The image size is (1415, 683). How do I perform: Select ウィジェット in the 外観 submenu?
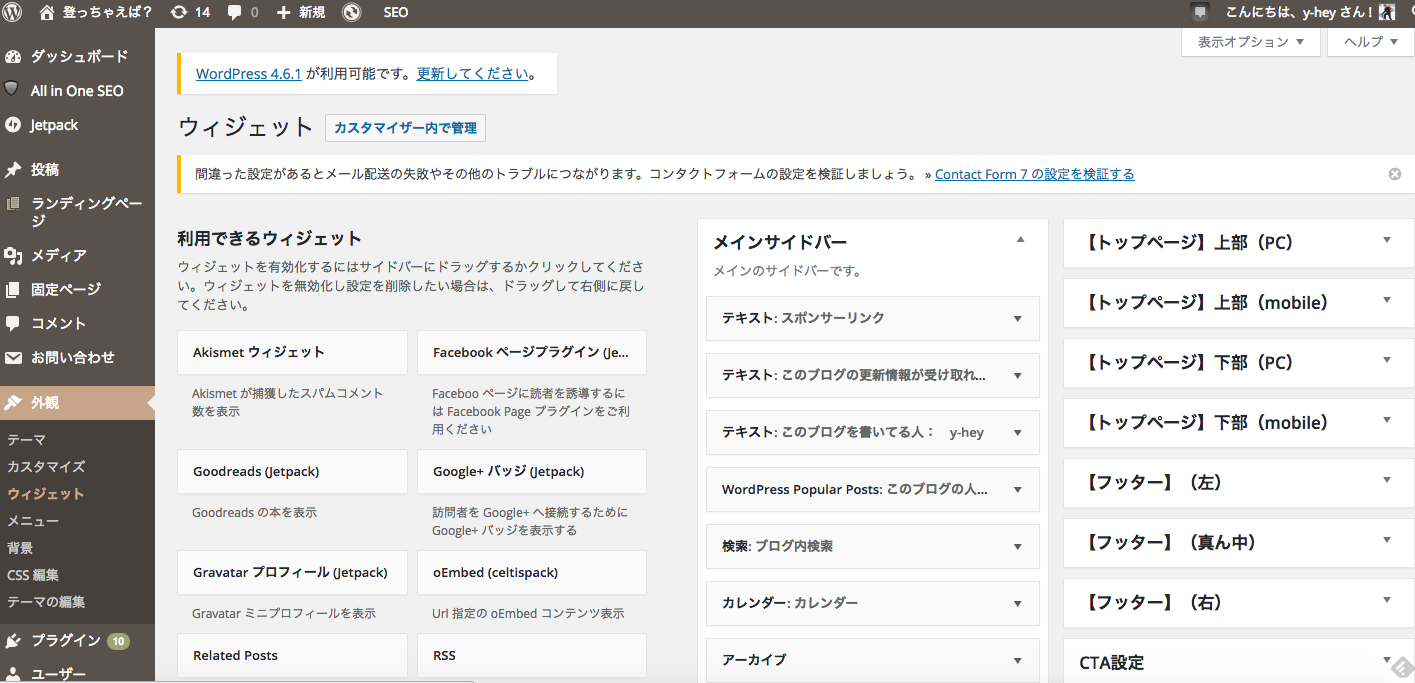coord(46,494)
